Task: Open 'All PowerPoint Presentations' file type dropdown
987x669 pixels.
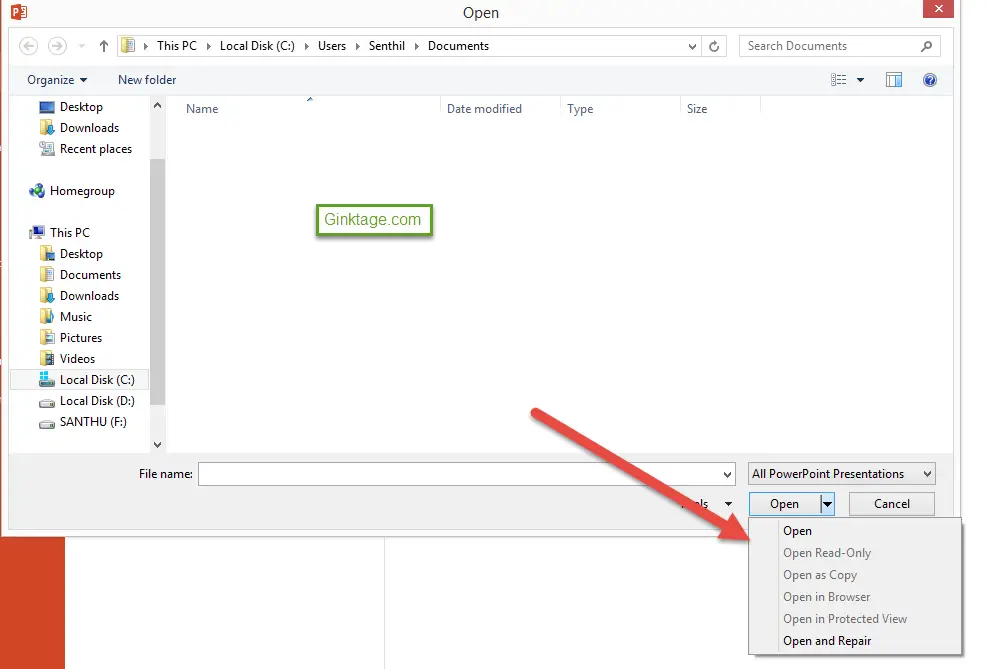Action: (842, 474)
